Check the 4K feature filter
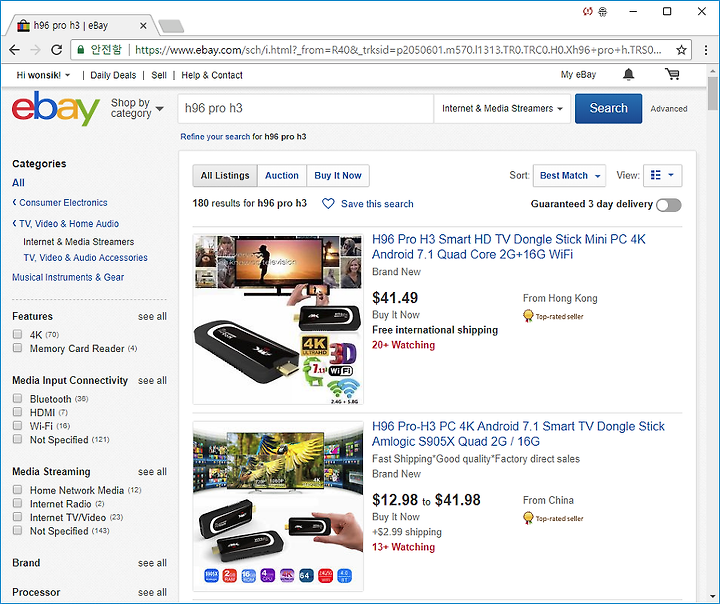The width and height of the screenshot is (720, 604). coord(17,334)
